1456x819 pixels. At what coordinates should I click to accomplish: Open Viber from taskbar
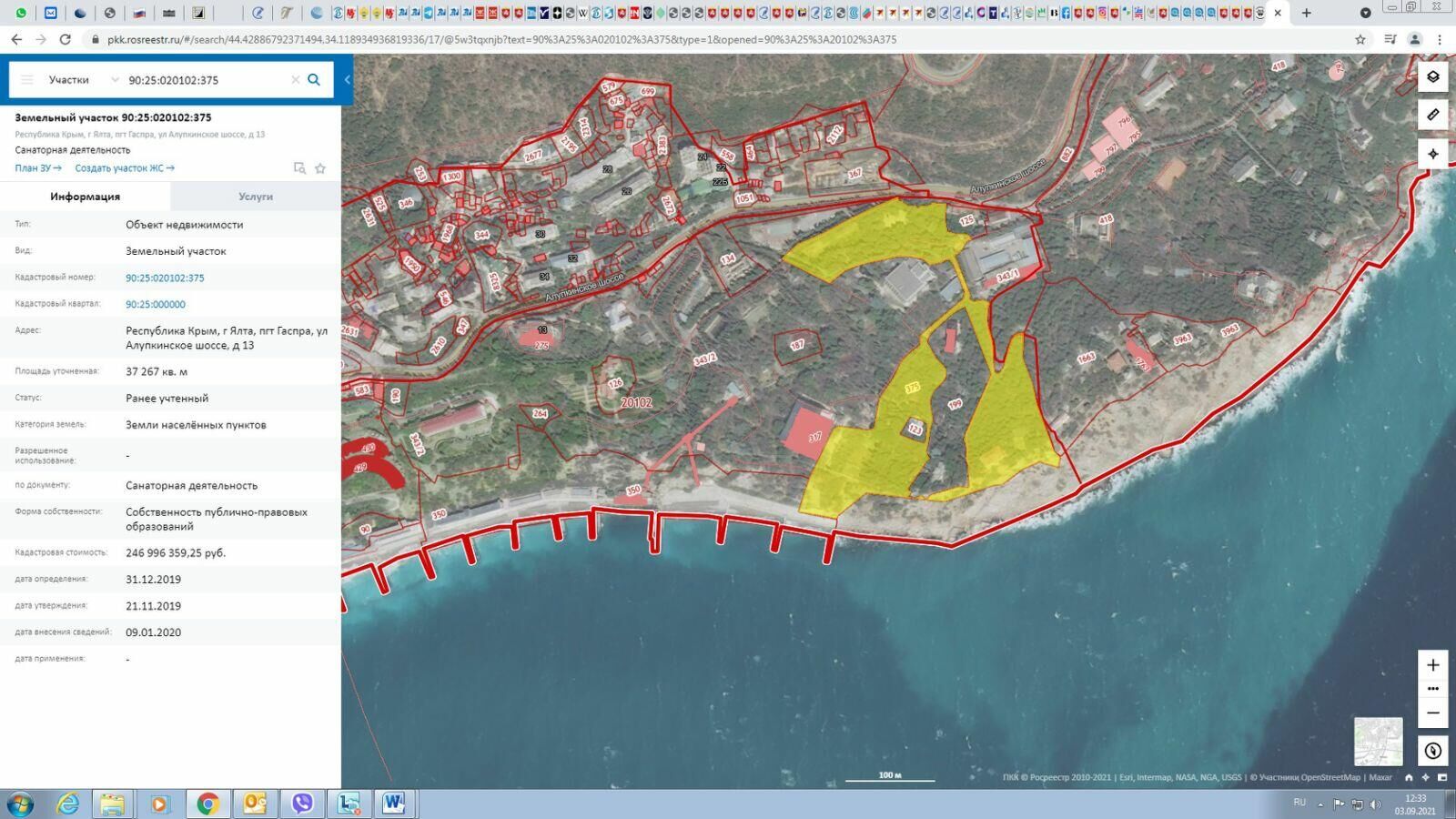coord(302,804)
